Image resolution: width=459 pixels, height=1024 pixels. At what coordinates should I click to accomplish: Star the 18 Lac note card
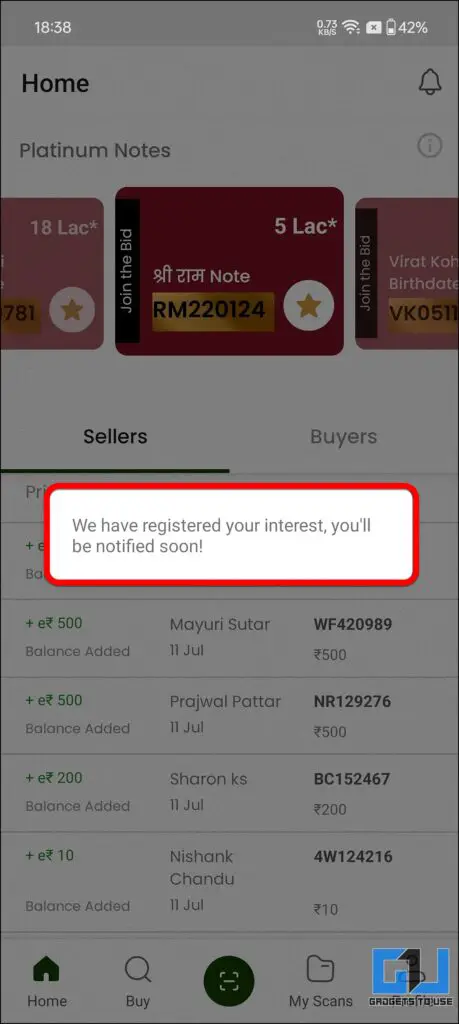tap(72, 310)
